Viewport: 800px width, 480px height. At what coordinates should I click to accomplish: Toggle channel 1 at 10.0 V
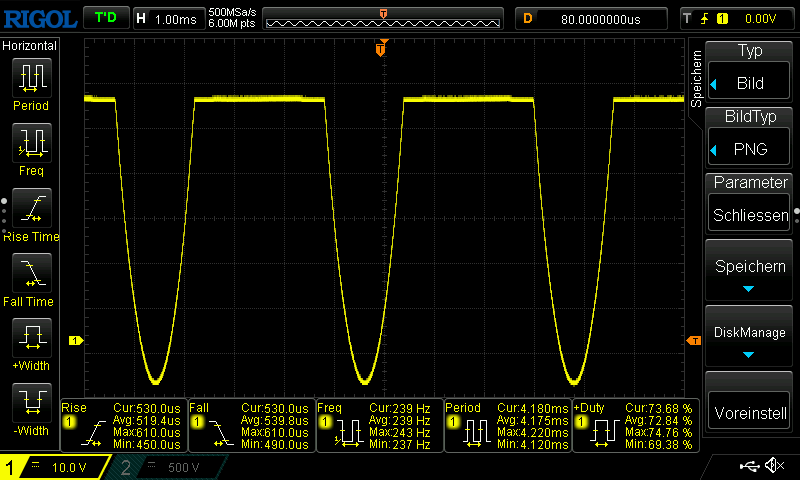tap(55, 467)
